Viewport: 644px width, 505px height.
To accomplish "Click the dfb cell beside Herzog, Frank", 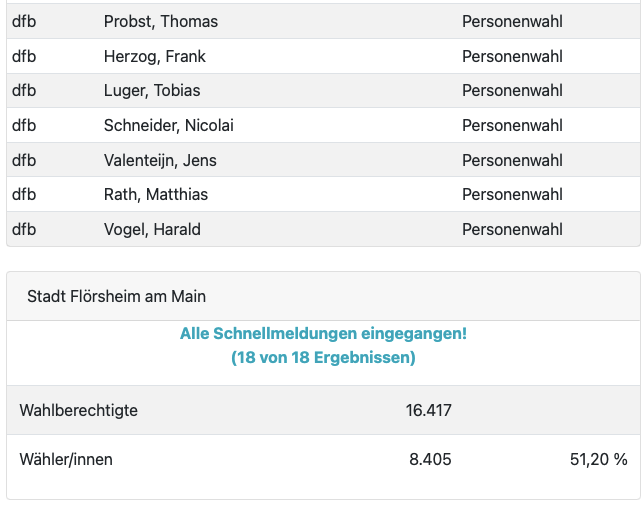I will click(x=24, y=57).
